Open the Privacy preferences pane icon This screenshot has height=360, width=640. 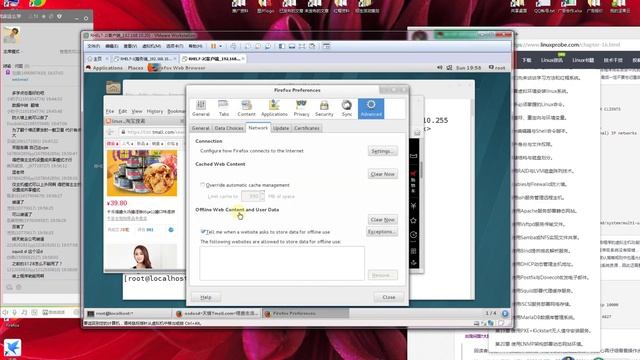coord(301,109)
